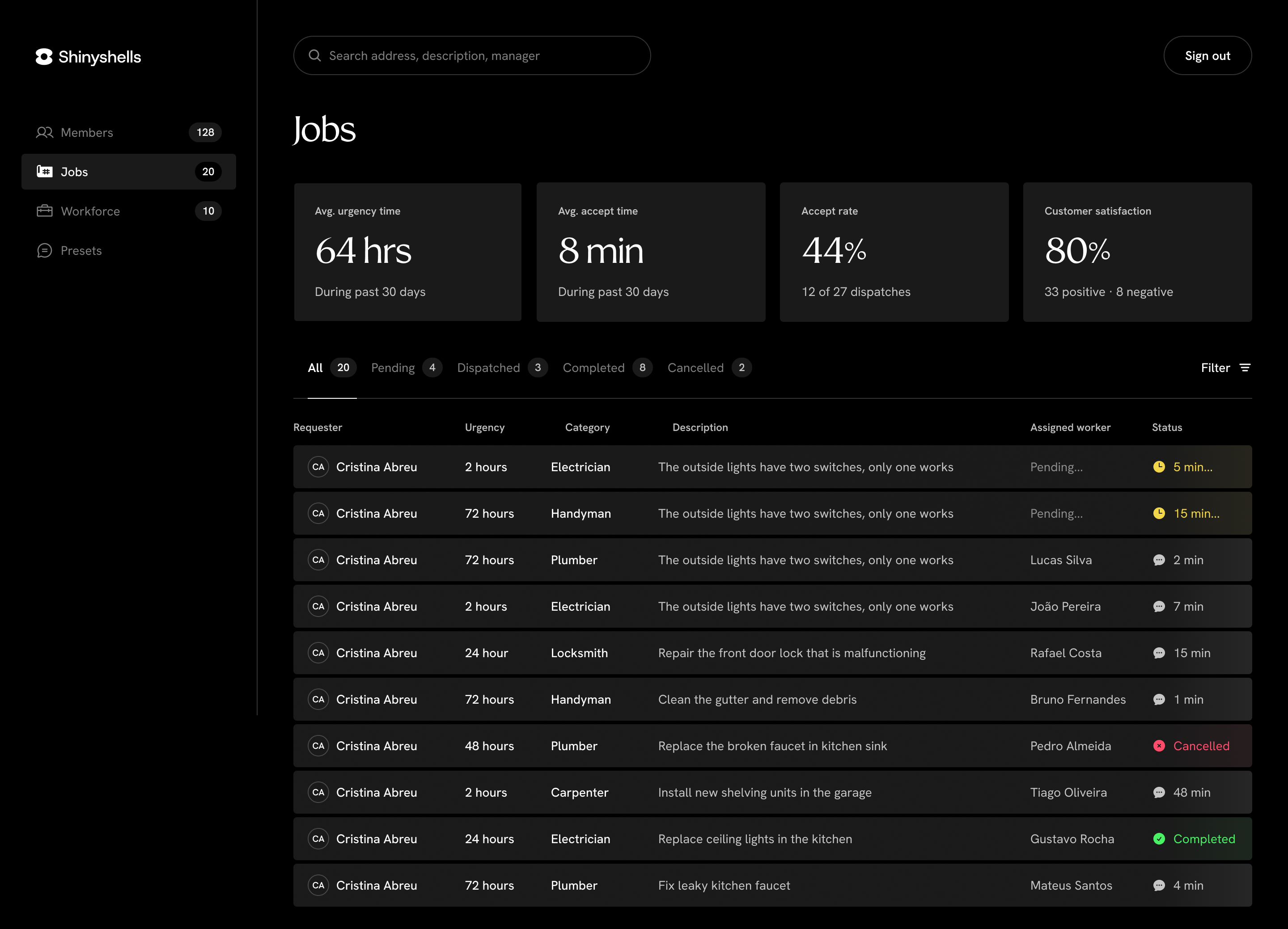Sort by the Urgency column header
This screenshot has width=1288, height=929.
pos(484,427)
